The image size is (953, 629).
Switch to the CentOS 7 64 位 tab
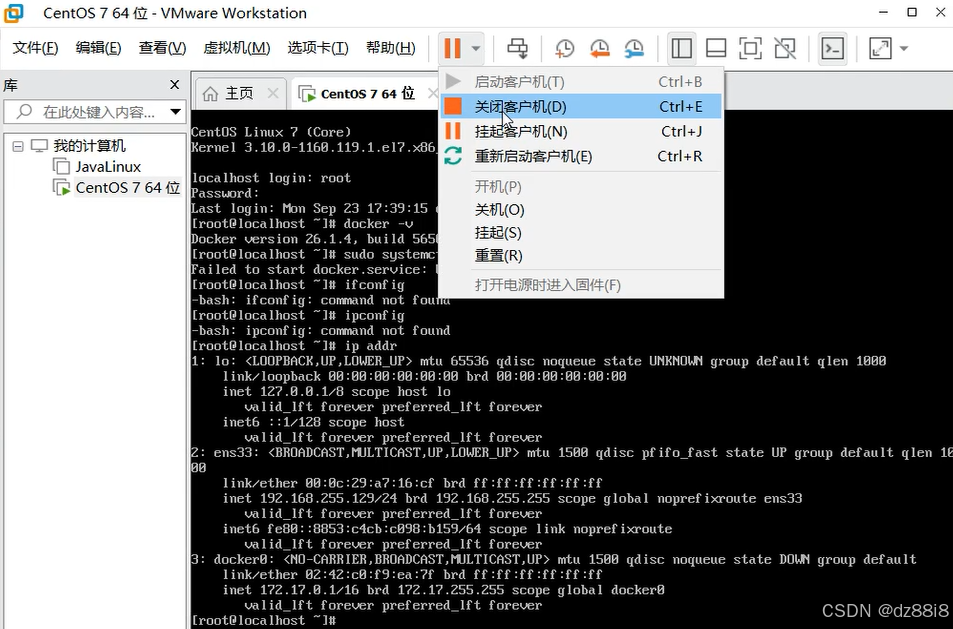point(367,94)
